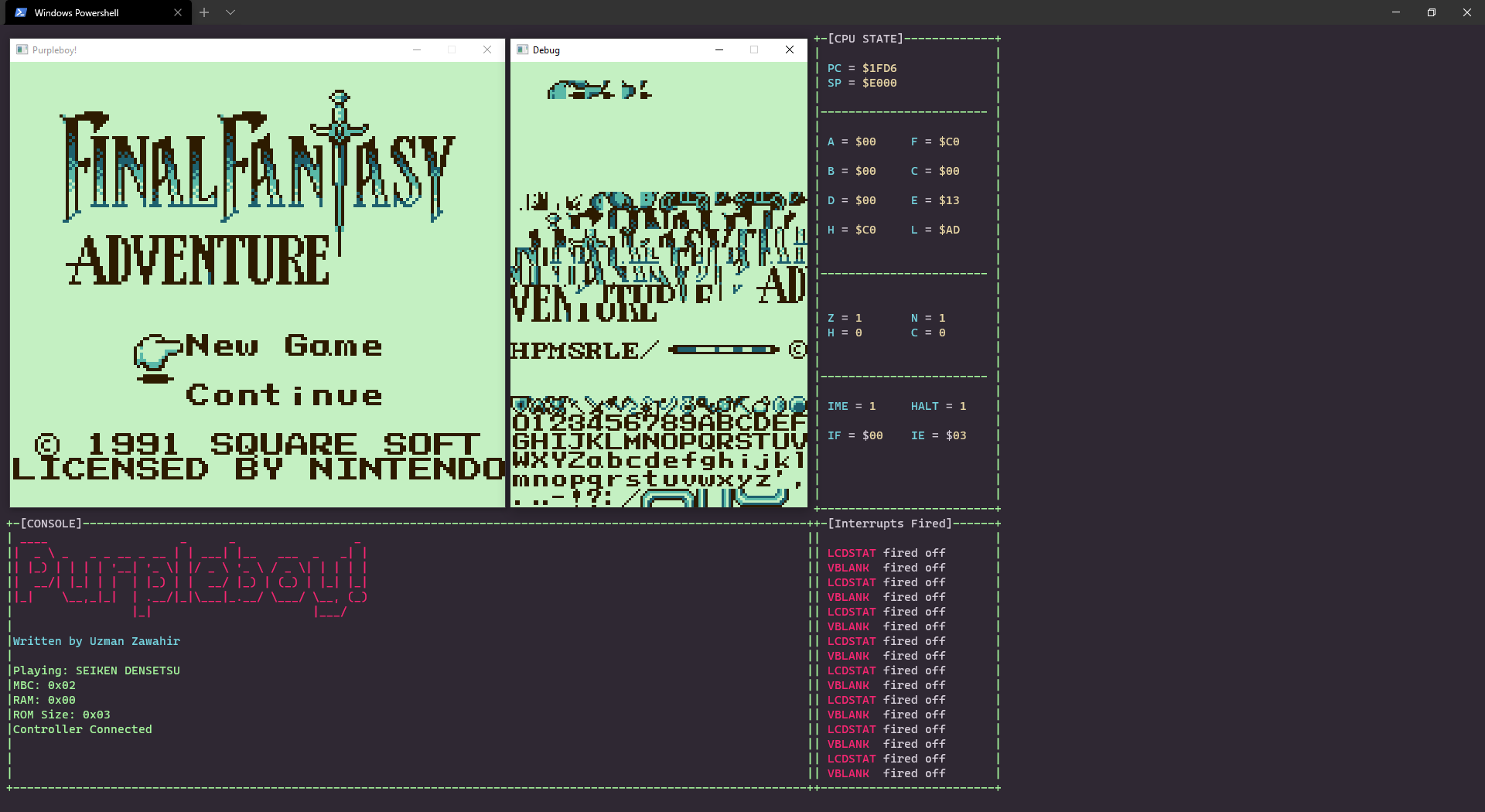Click the Interrupts Fired panel header
This screenshot has height=812, width=1485.
pos(890,524)
